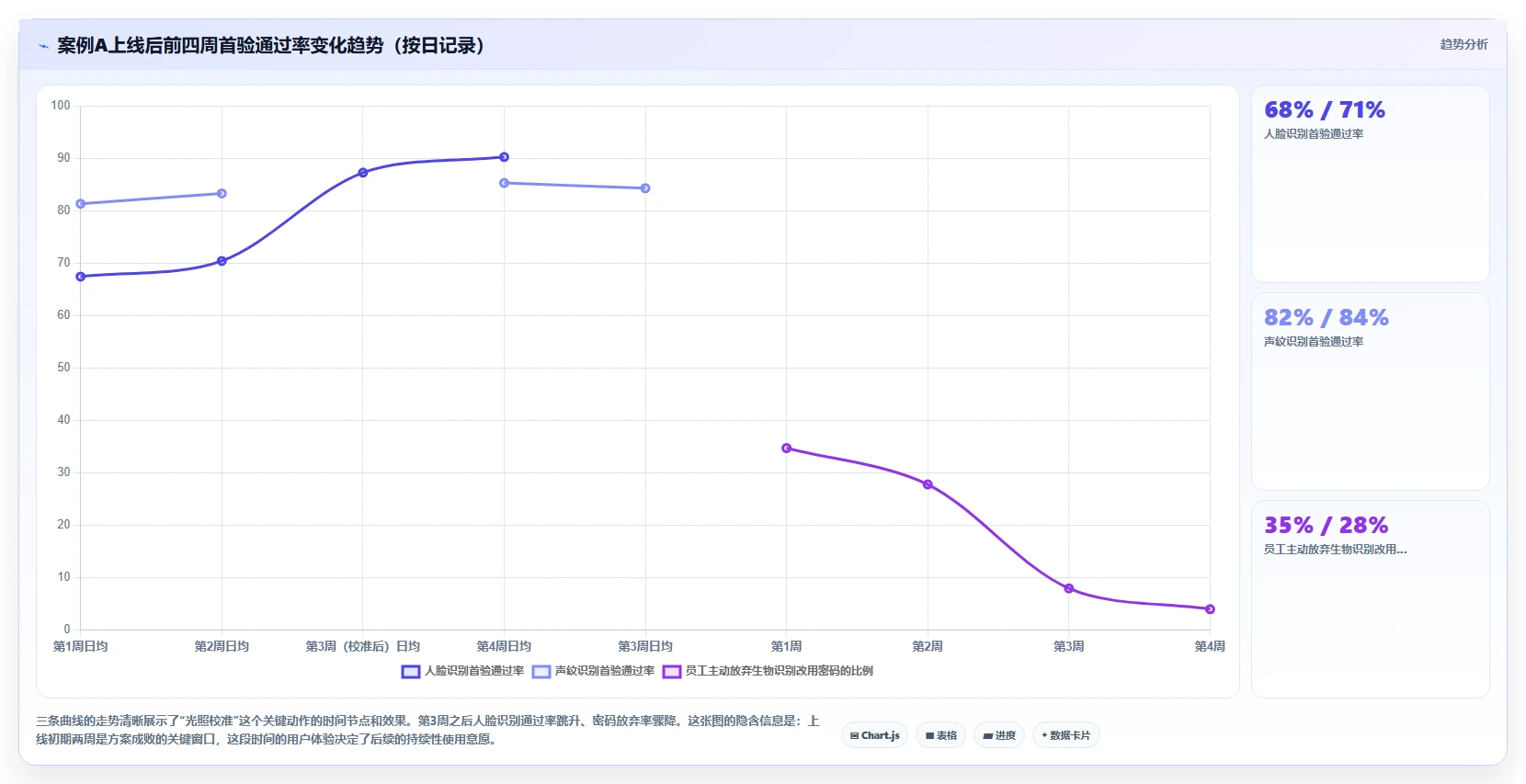Viewport: 1526px width, 784px height.
Task: Click the 人脸识别首验通过率 legend label text
Action: click(x=474, y=671)
